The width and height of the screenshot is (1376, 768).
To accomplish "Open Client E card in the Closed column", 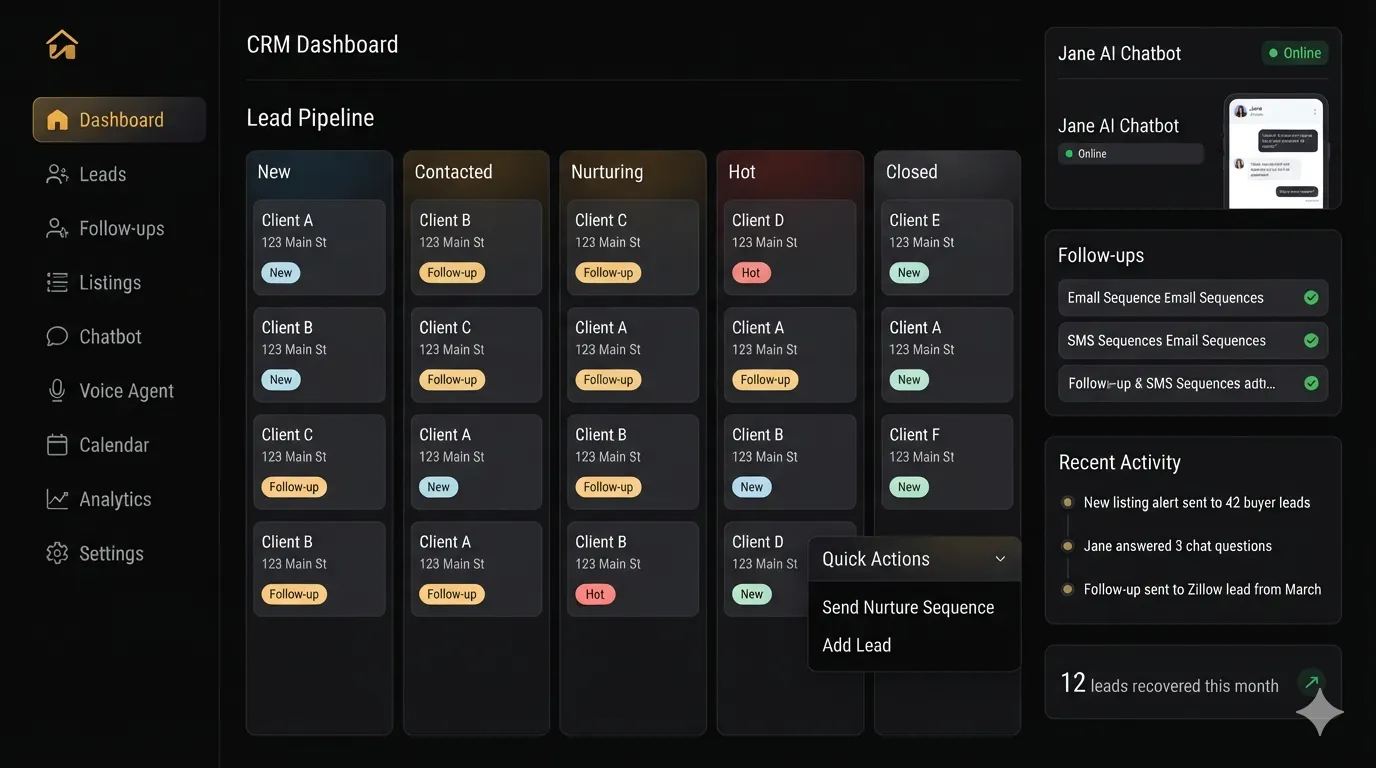I will click(x=947, y=247).
